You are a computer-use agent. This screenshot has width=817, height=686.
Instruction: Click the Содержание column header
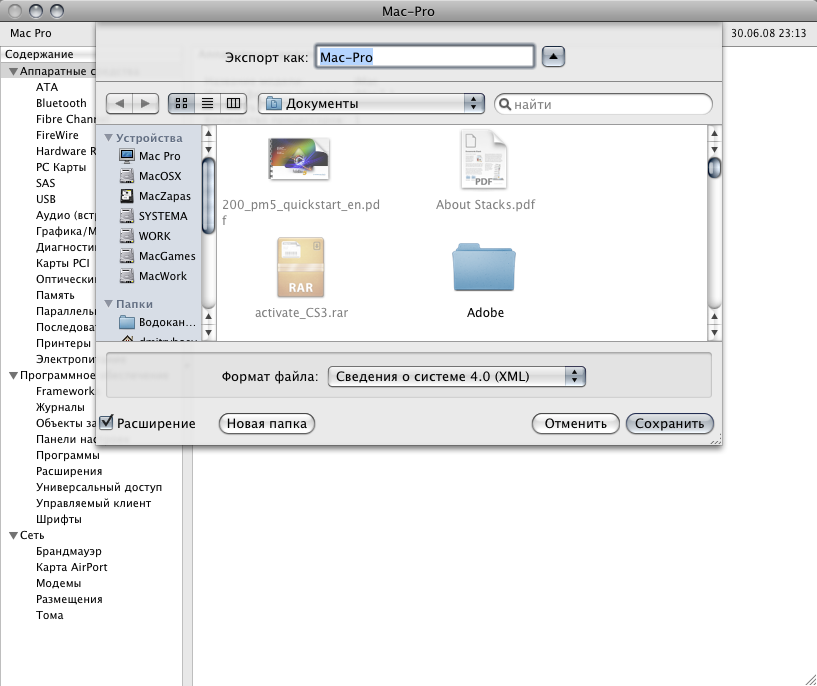pyautogui.click(x=49, y=54)
